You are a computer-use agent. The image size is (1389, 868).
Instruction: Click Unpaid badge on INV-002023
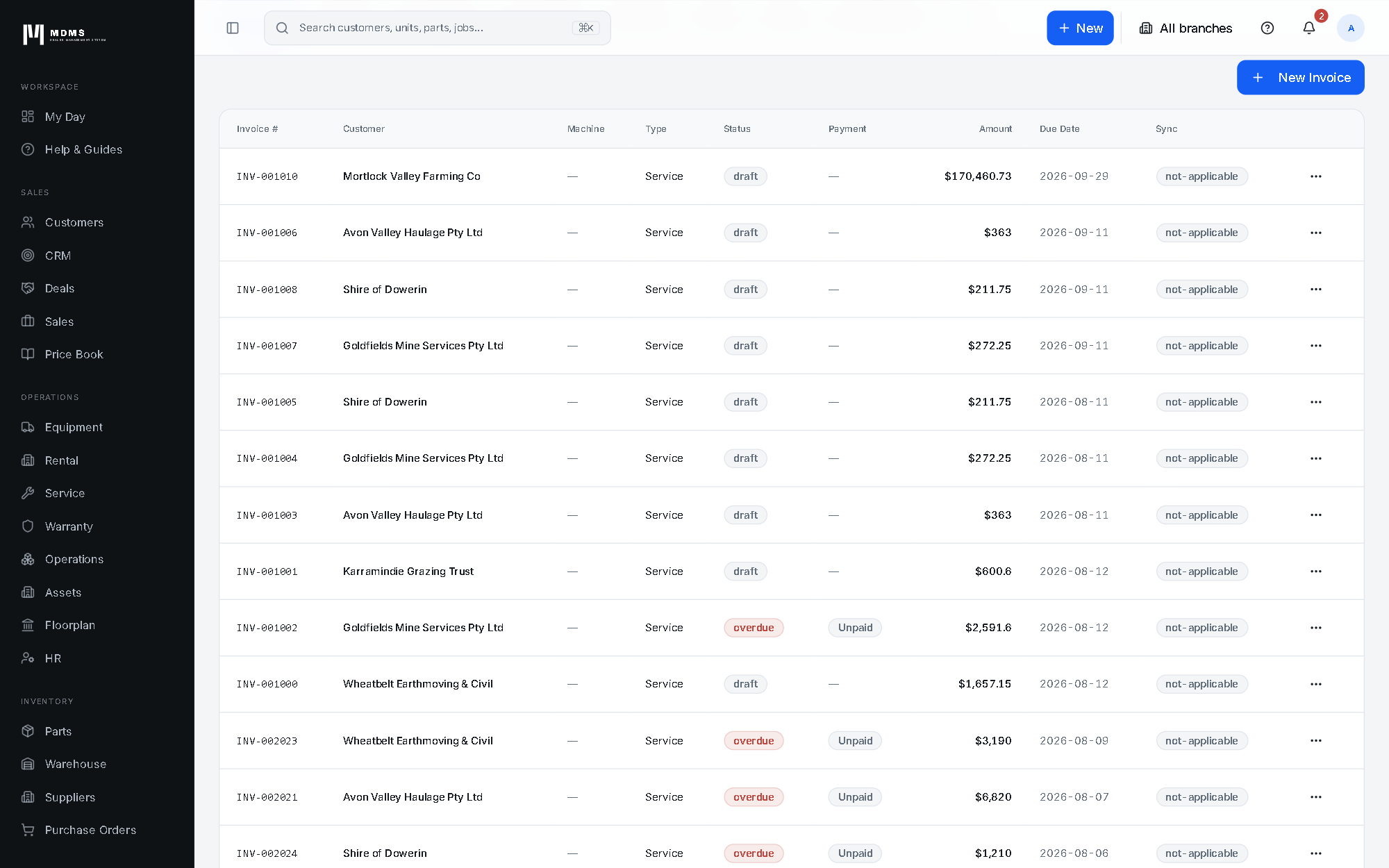point(855,741)
